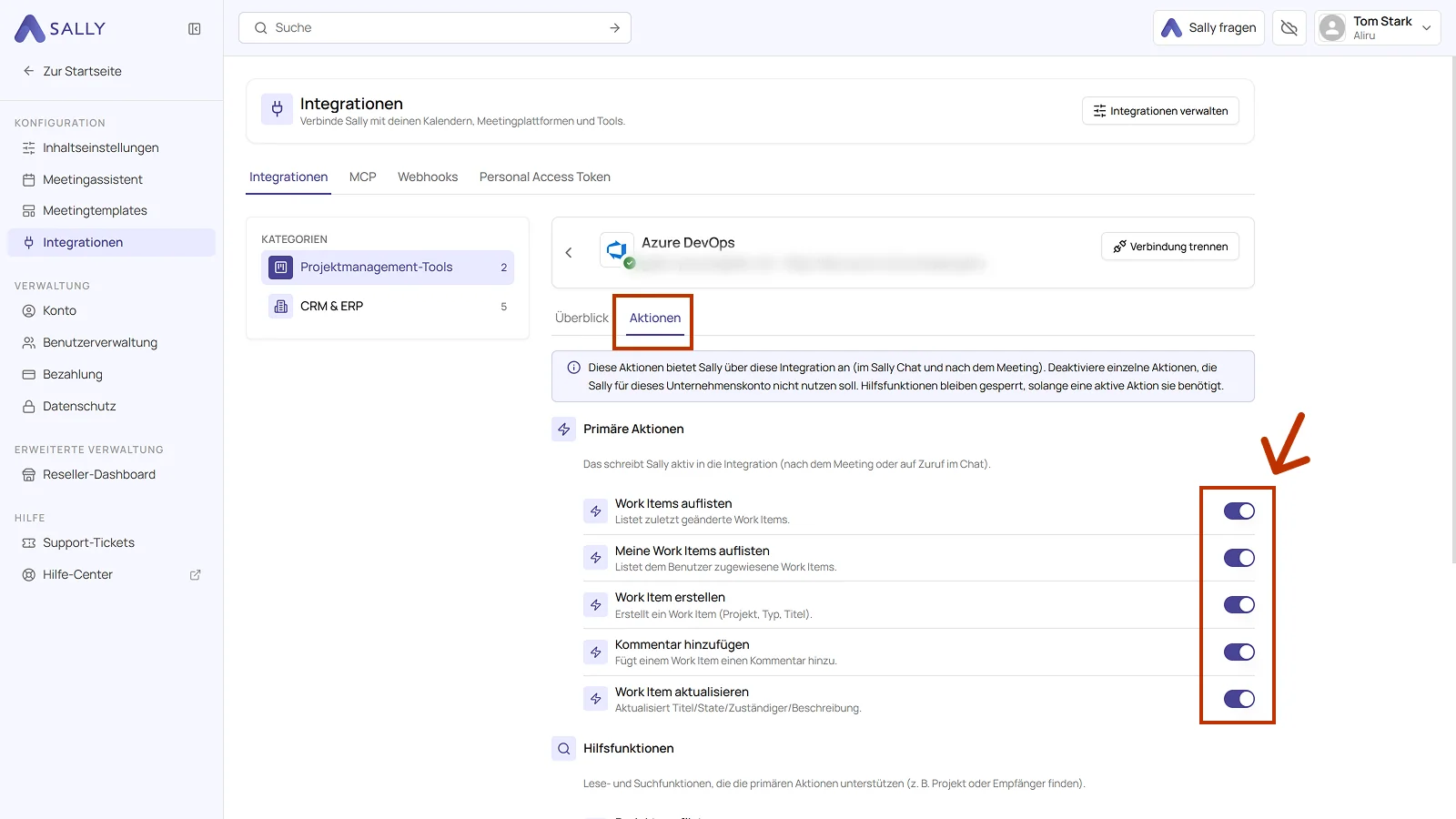Go back with the chevron beside Azure DevOps
The image size is (1456, 819).
point(569,253)
